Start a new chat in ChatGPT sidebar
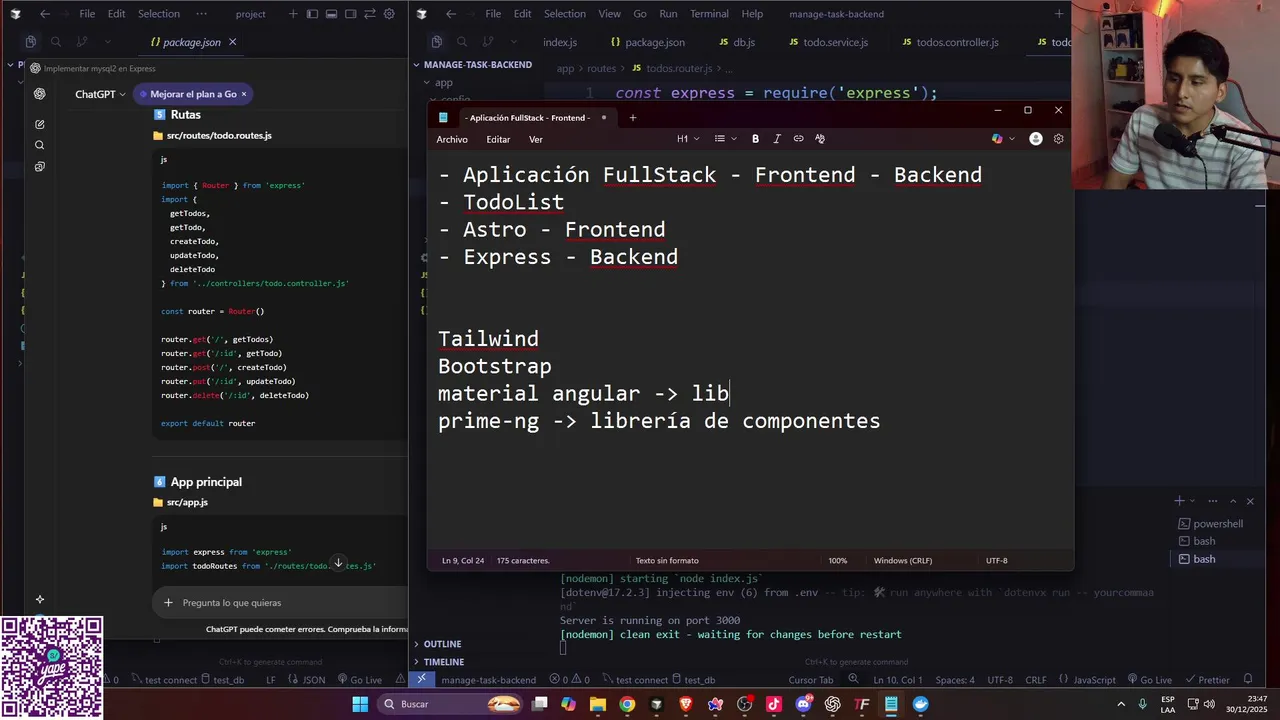Image resolution: width=1280 pixels, height=720 pixels. 40,124
